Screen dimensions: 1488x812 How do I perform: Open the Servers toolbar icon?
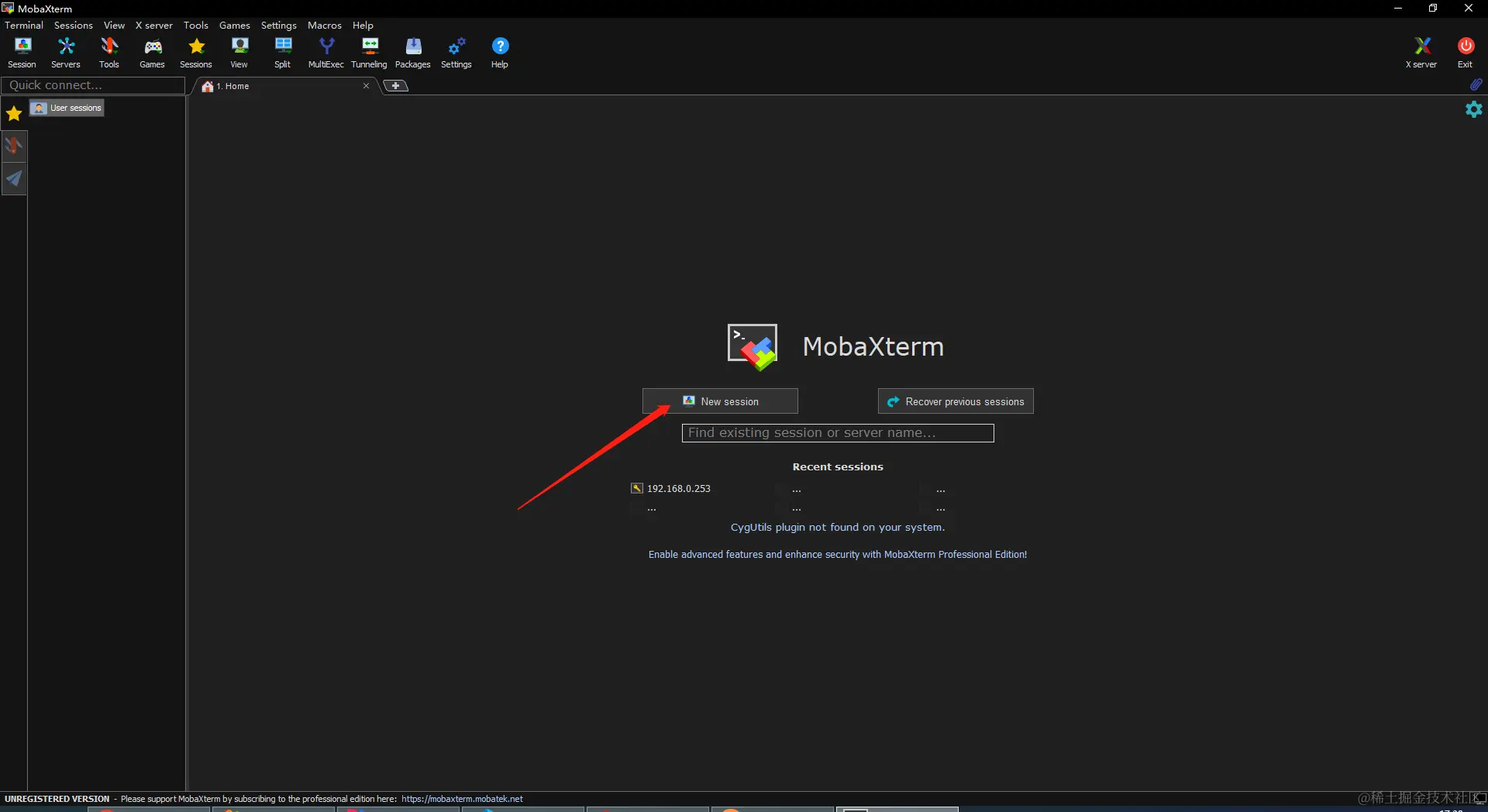66,53
